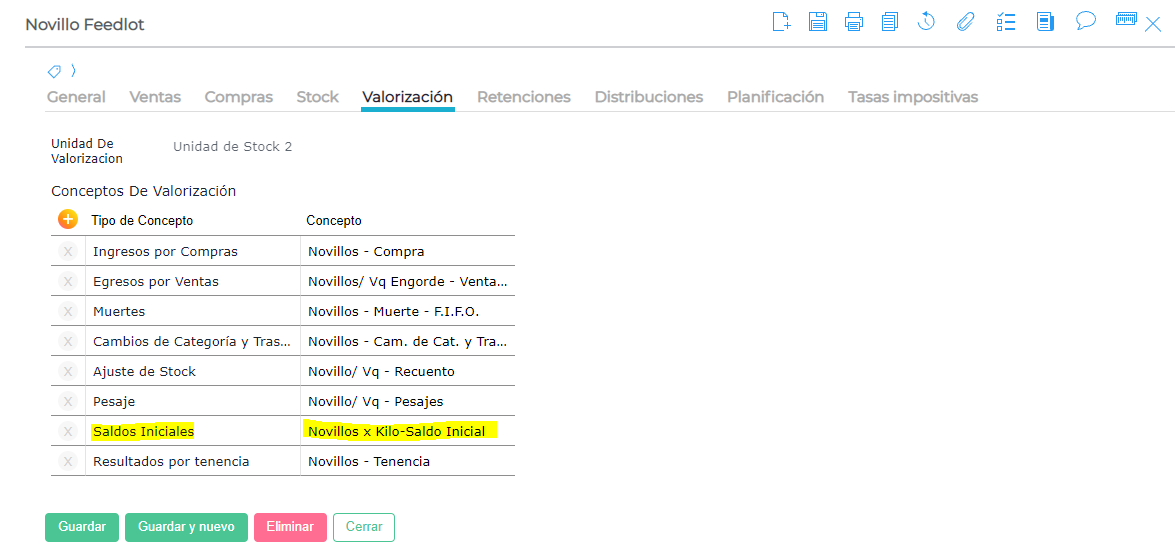Viewport: 1175px width, 552px height.
Task: Remove the Resultados por tenencia row
Action: coord(67,461)
